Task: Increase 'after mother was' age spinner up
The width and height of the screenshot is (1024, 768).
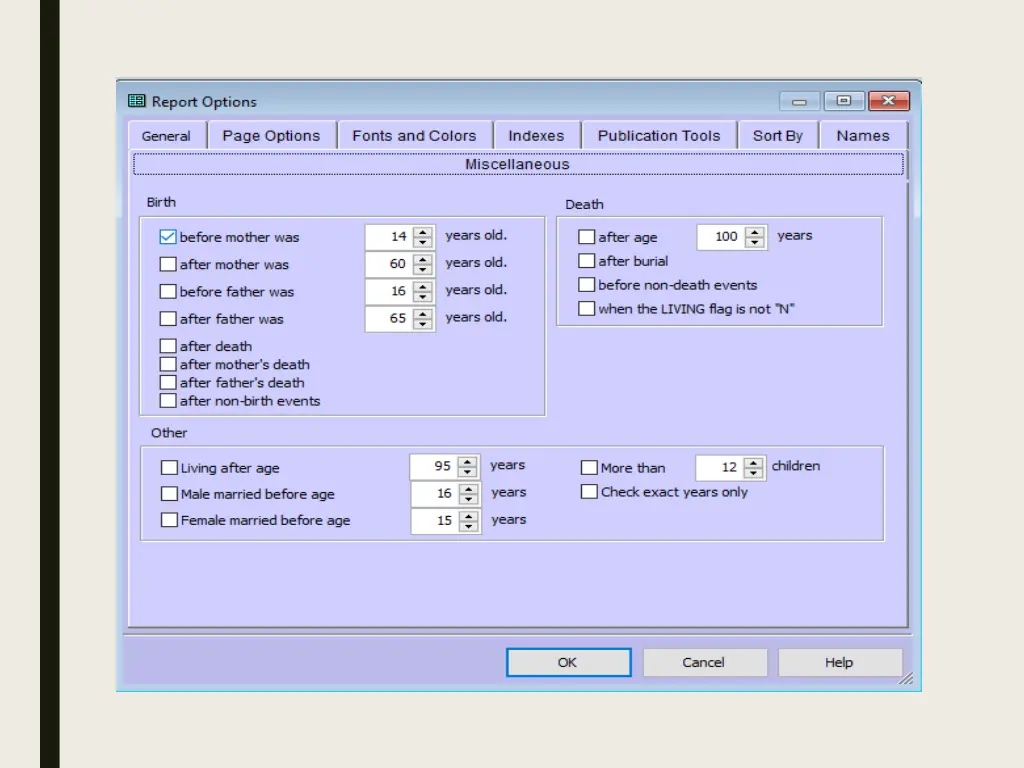Action: [423, 259]
